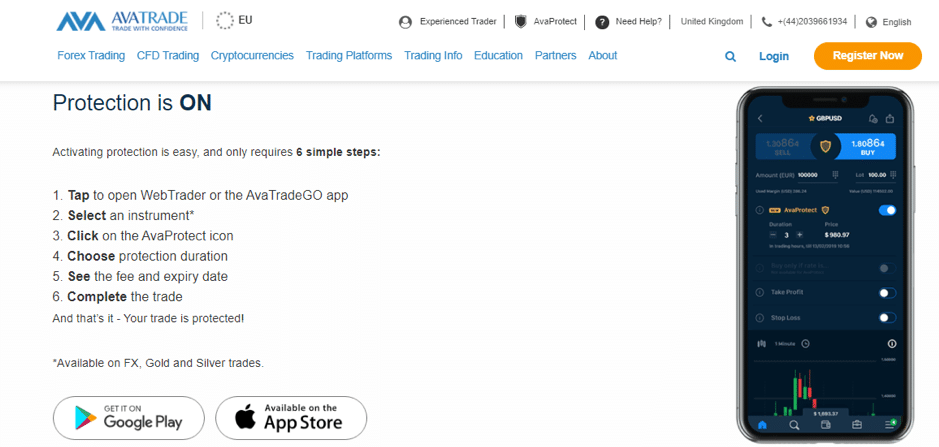Tap alert bell icon in phone app header

pyautogui.click(x=873, y=119)
